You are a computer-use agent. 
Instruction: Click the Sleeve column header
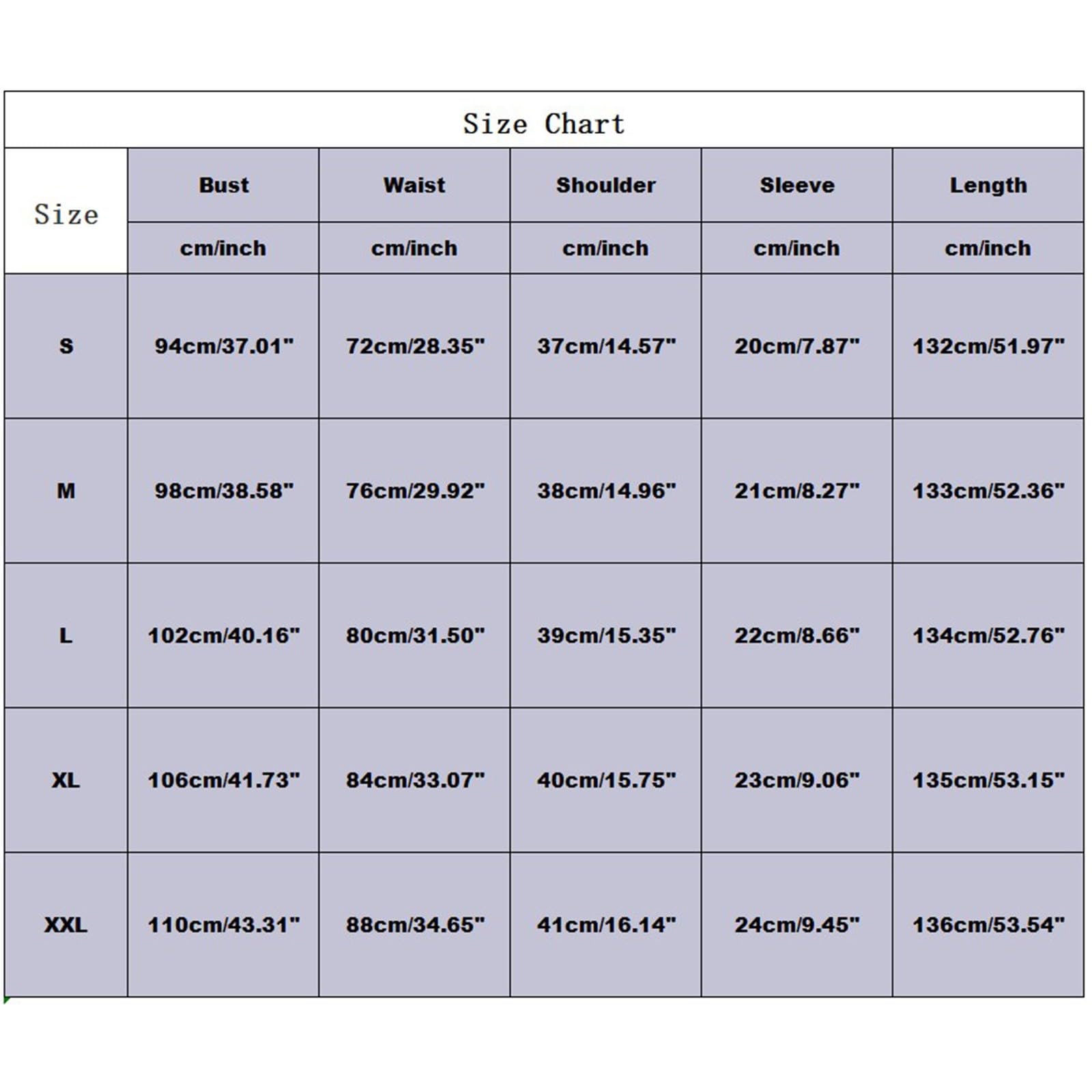(x=796, y=185)
